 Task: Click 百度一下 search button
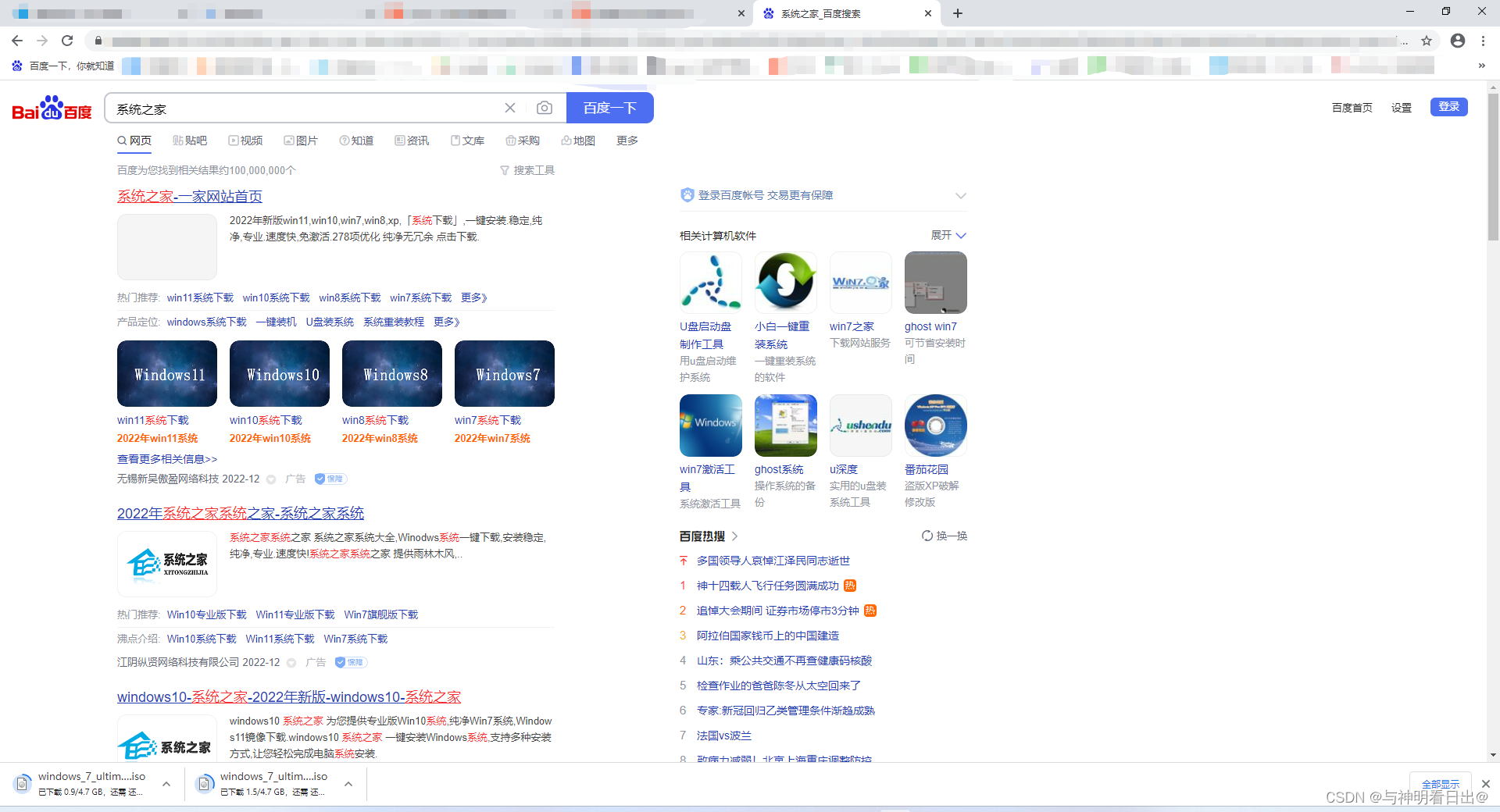[x=610, y=108]
